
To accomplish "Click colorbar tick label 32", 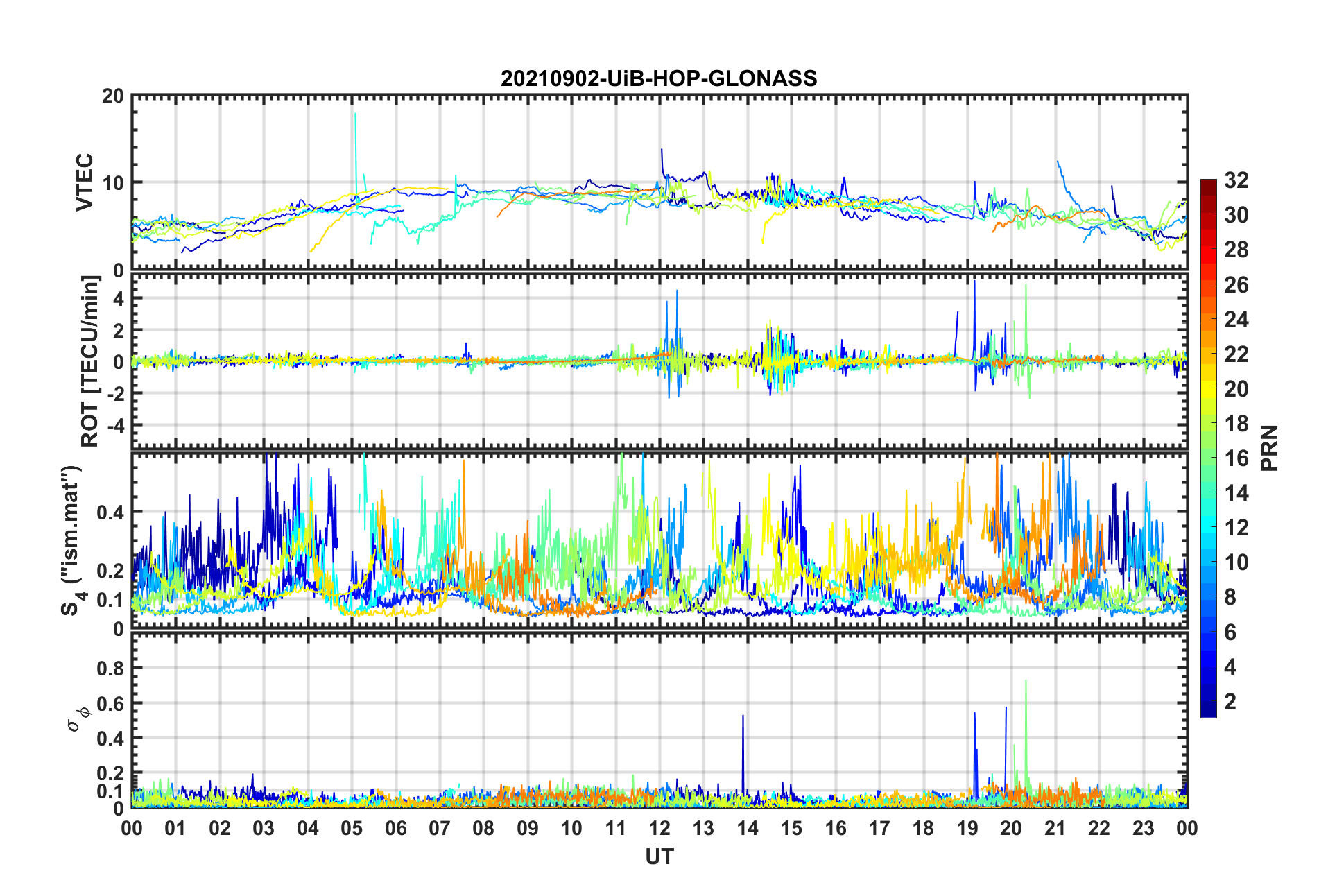I will pyautogui.click(x=1236, y=180).
